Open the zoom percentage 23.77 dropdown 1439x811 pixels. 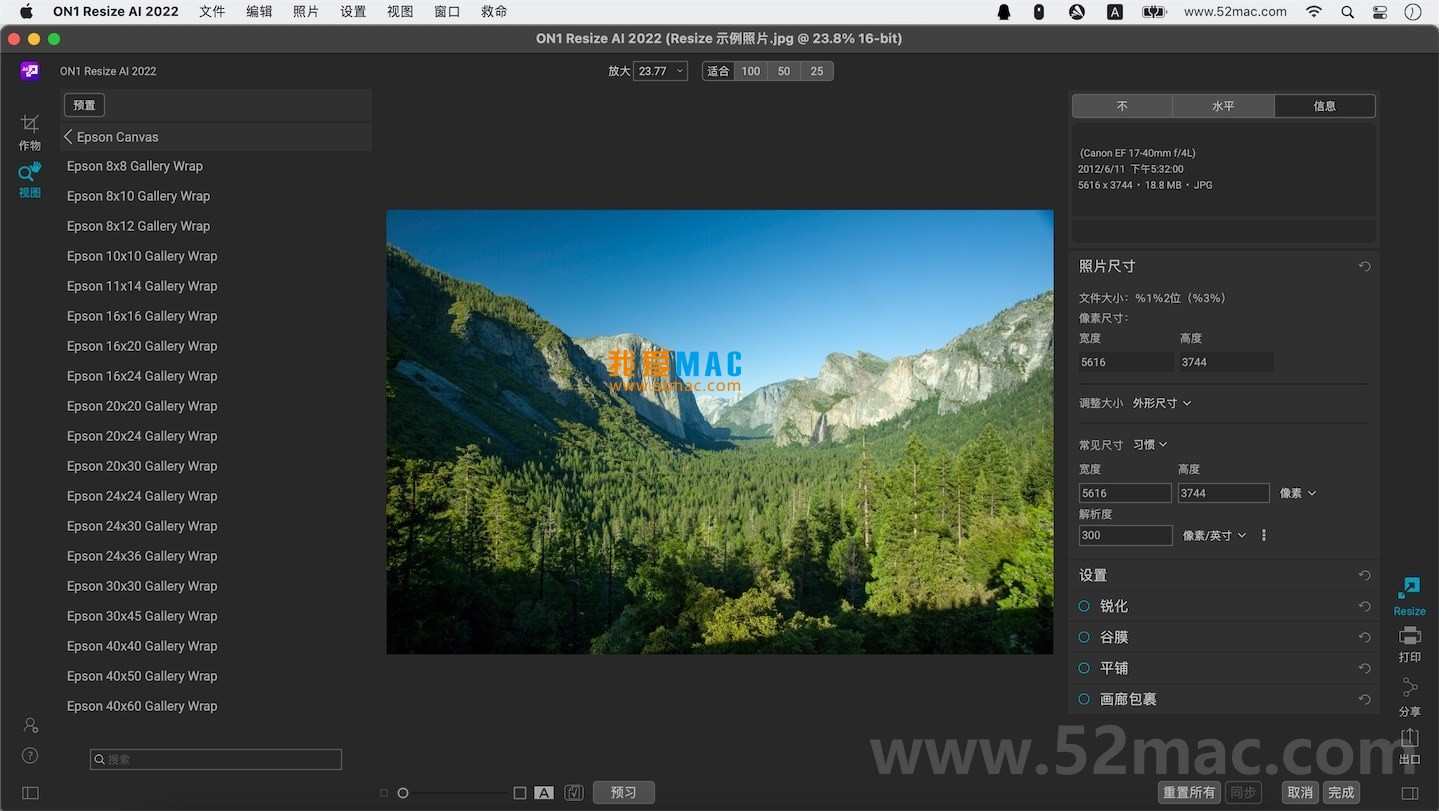click(x=661, y=71)
